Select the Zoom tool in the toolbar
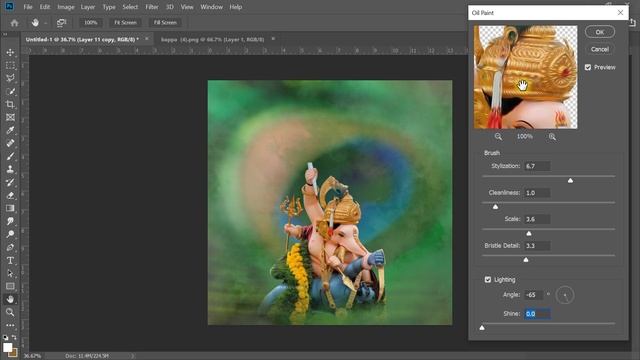The image size is (640, 360). click(10, 312)
